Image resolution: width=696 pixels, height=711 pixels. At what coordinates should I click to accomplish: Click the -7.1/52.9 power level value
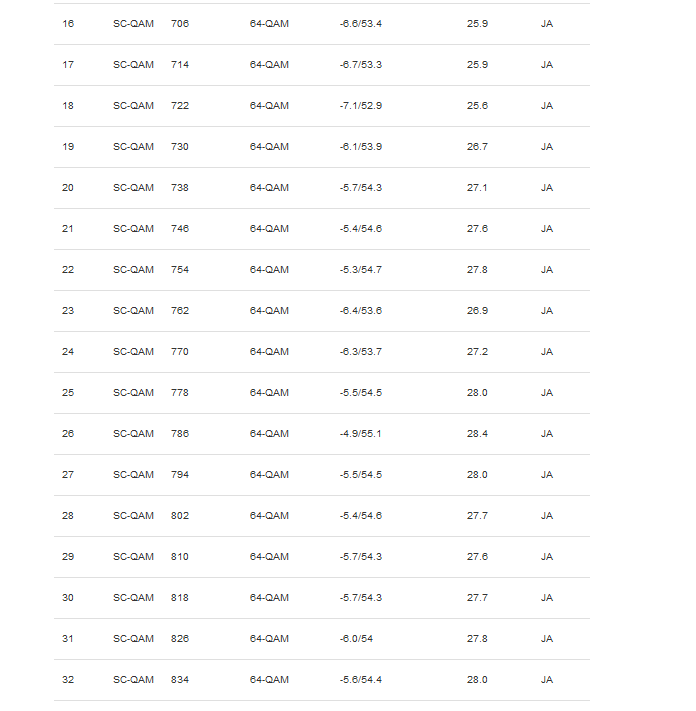coord(361,105)
